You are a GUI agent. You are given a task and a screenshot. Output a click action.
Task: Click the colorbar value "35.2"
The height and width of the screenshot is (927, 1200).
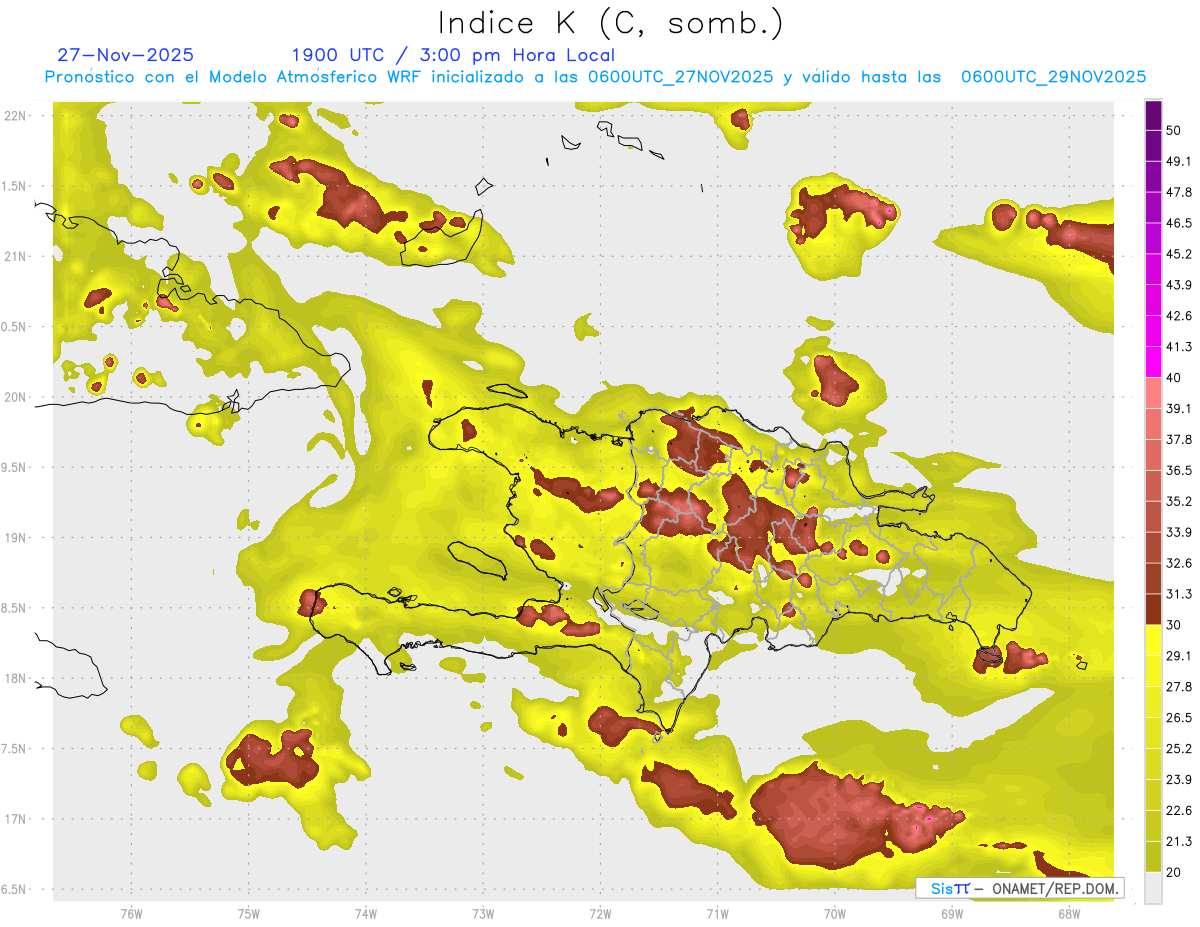click(1179, 501)
